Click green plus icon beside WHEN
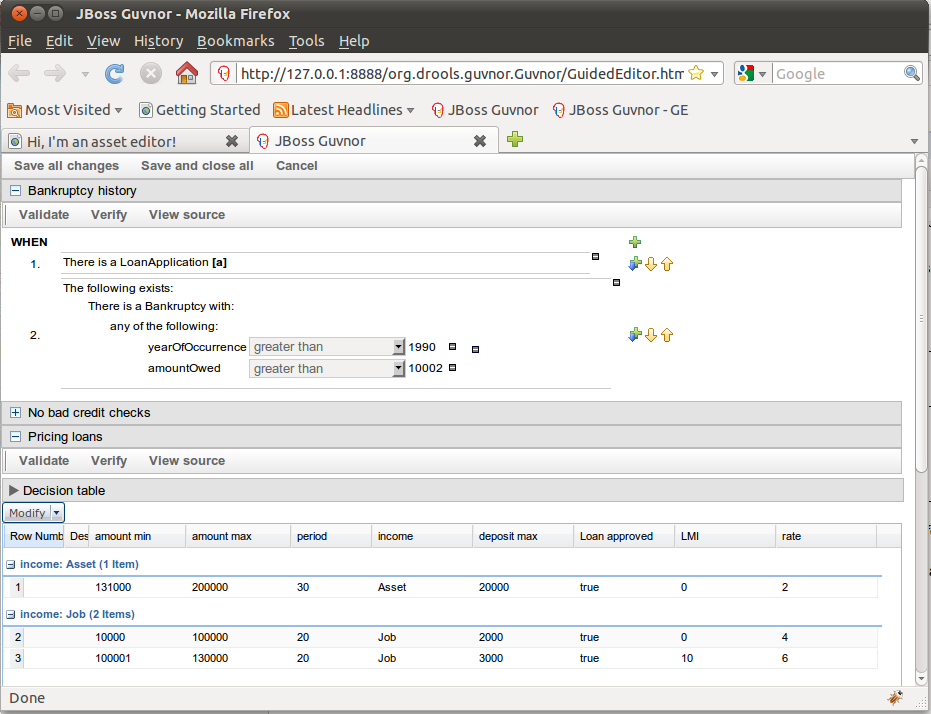Screen dimensions: 931x714 [x=635, y=242]
